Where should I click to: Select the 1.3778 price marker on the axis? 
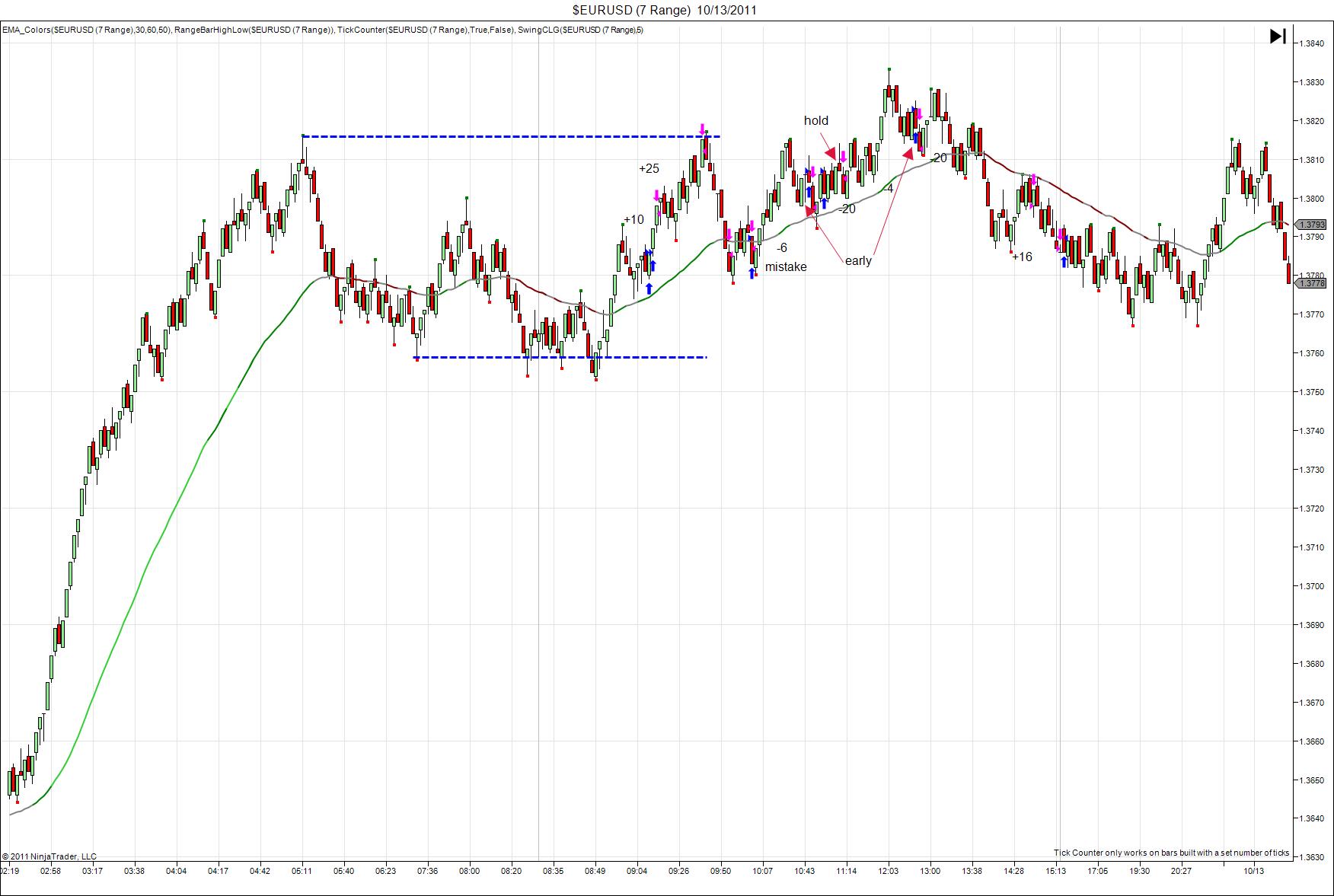tap(1311, 283)
